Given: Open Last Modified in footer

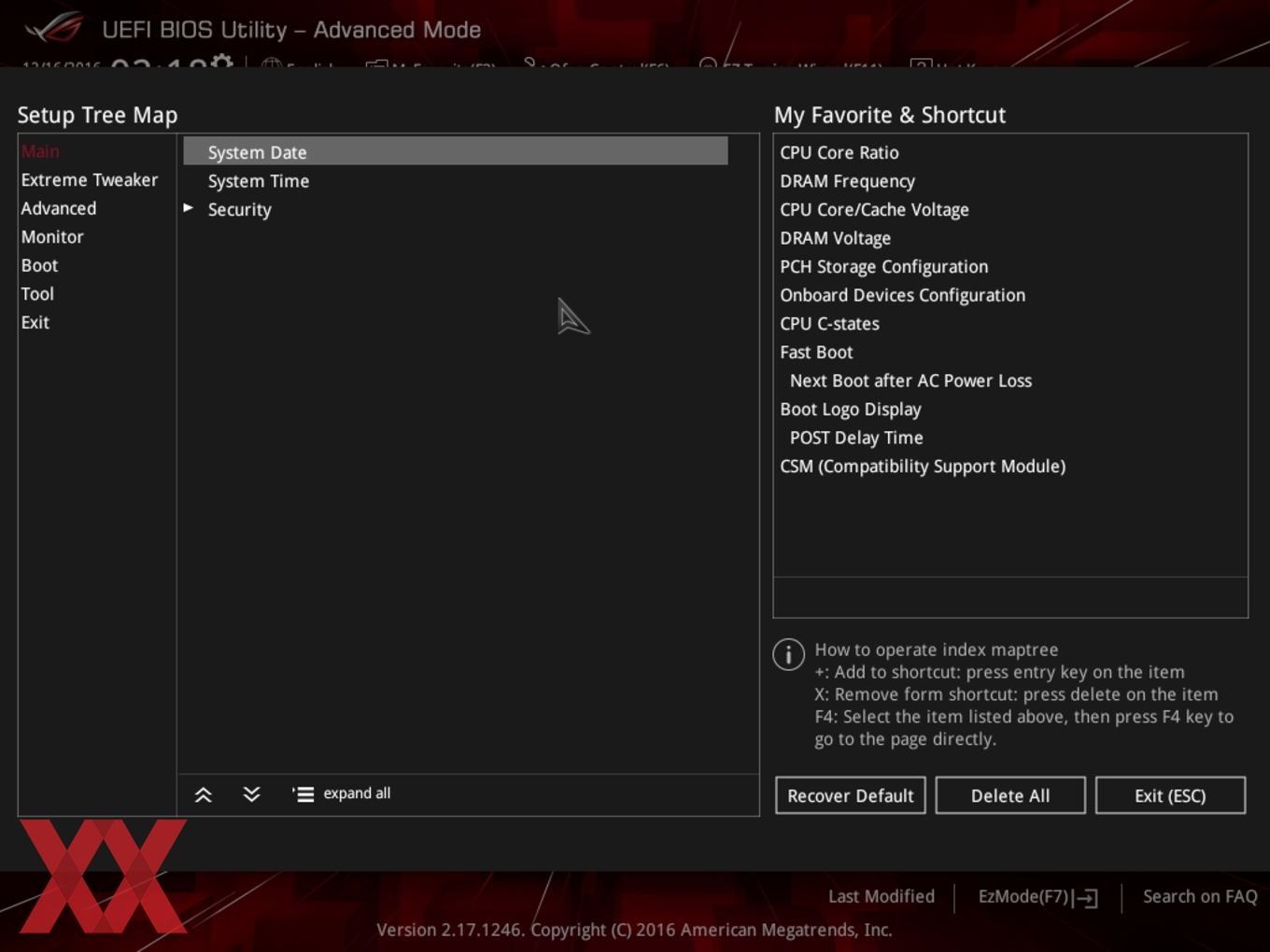Looking at the screenshot, I should [x=882, y=896].
